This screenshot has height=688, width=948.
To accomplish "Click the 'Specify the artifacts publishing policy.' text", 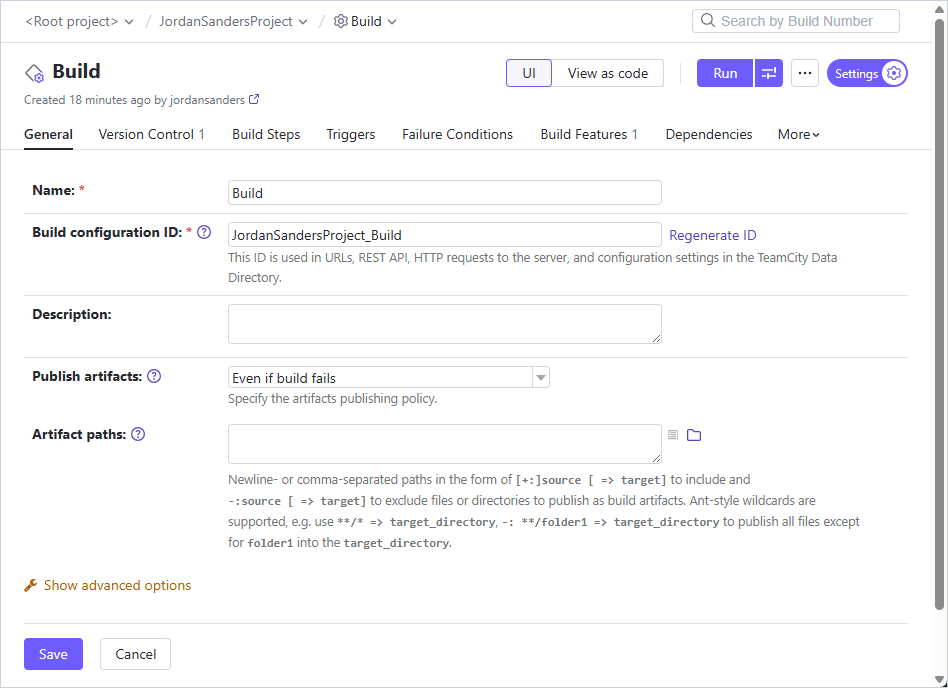I will (333, 398).
